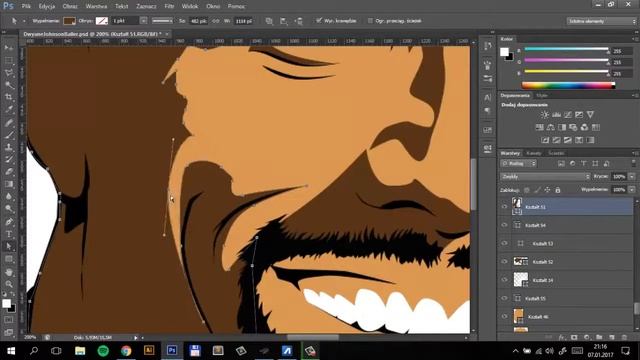Click the layer styles fx icon
640x360 pixels.
coord(562,337)
